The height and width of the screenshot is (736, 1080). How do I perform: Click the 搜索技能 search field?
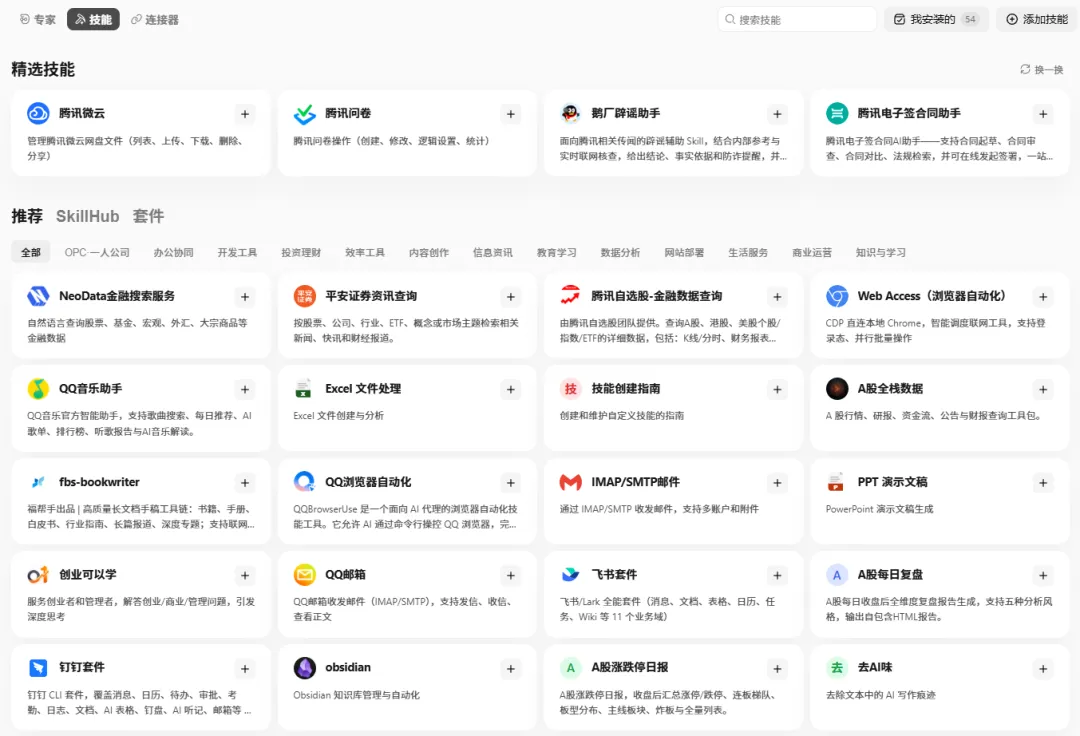pyautogui.click(x=797, y=19)
